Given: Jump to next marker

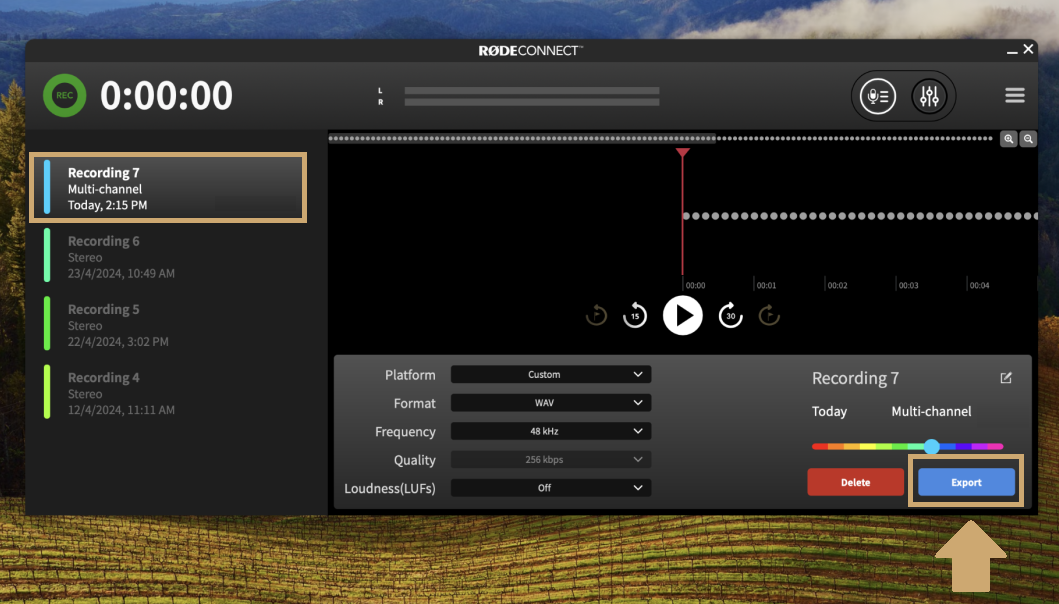Looking at the screenshot, I should pyautogui.click(x=769, y=316).
